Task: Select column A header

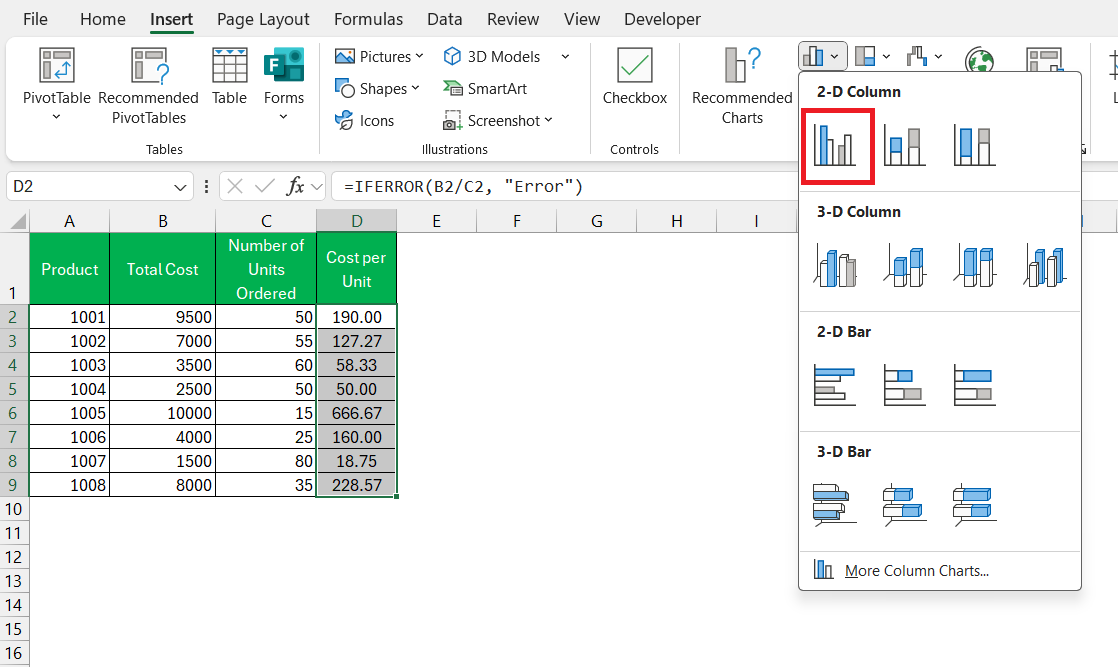Action: click(69, 221)
